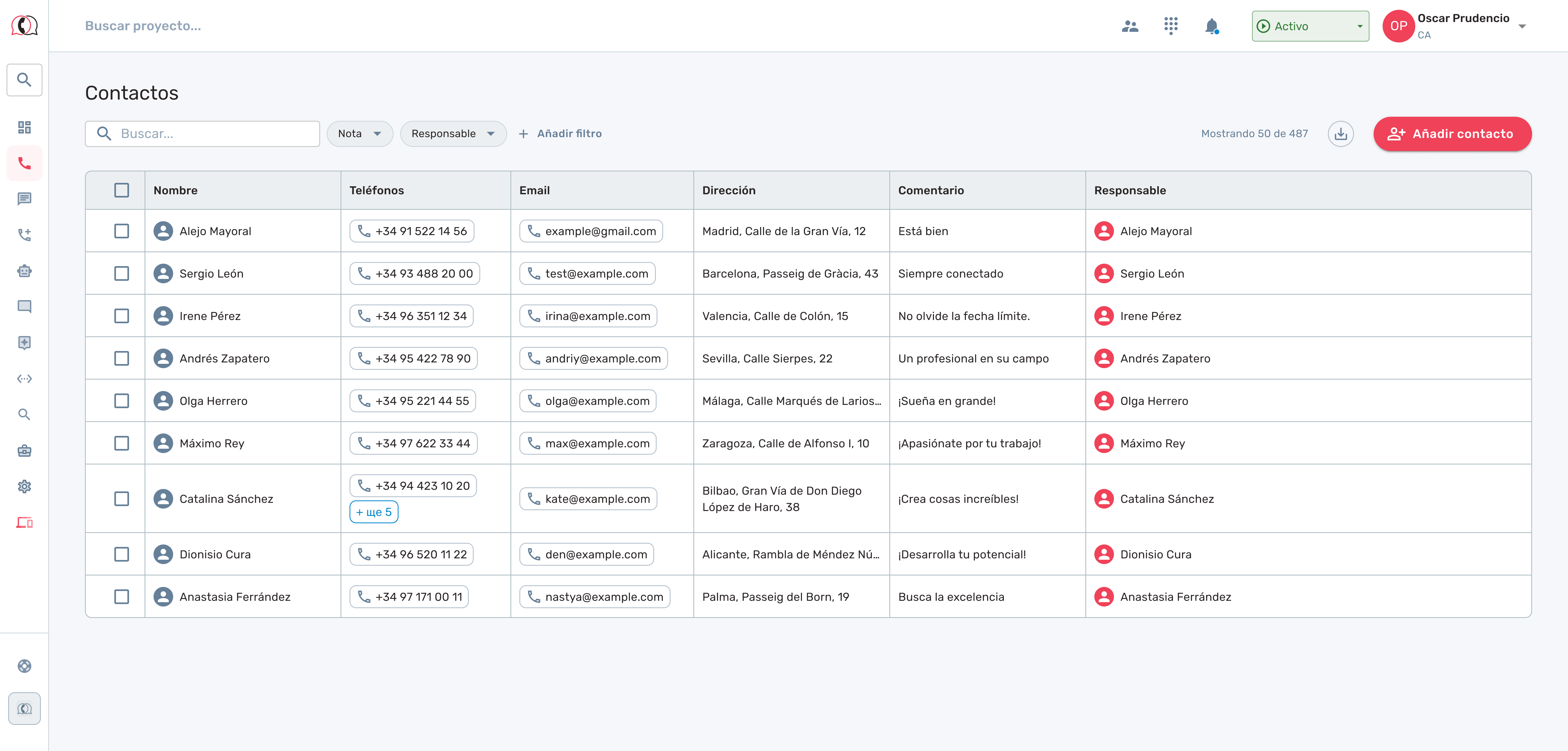Screen dimensions: 1568x751
Task: Open the dashboard icon in sidebar
Action: 24,127
